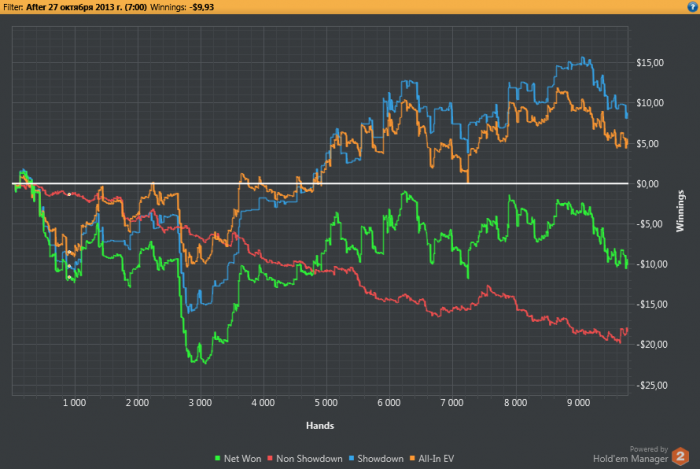
Task: Click the -$5,00 y-axis label
Action: 649,224
